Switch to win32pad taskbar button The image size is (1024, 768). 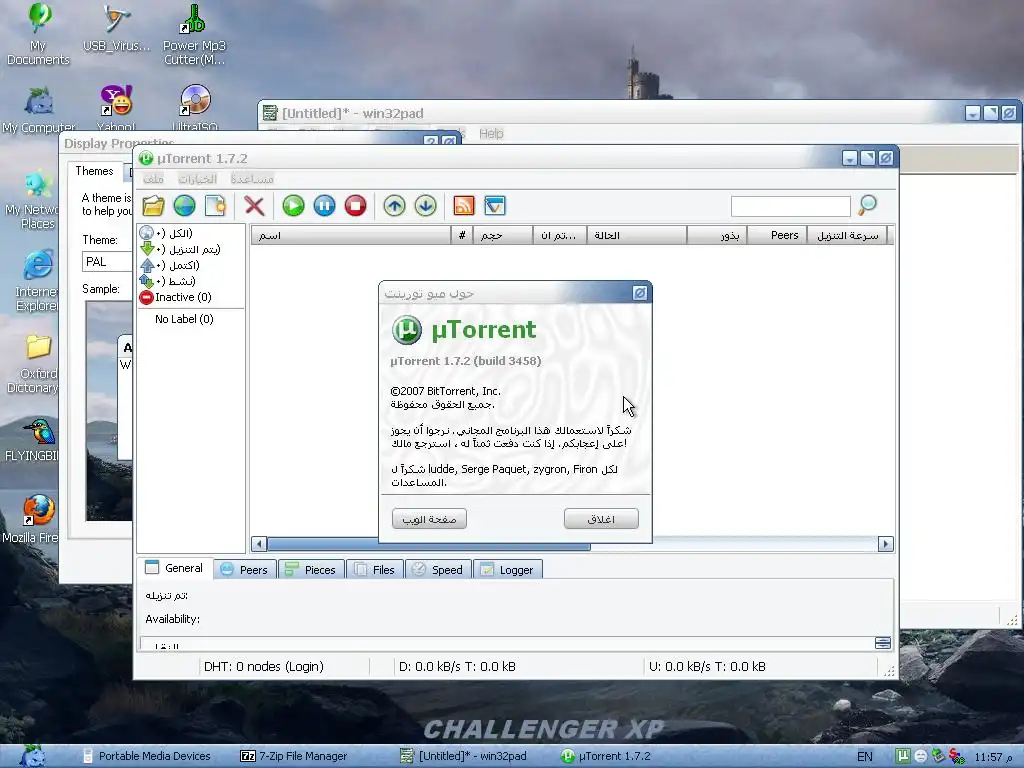(464, 756)
